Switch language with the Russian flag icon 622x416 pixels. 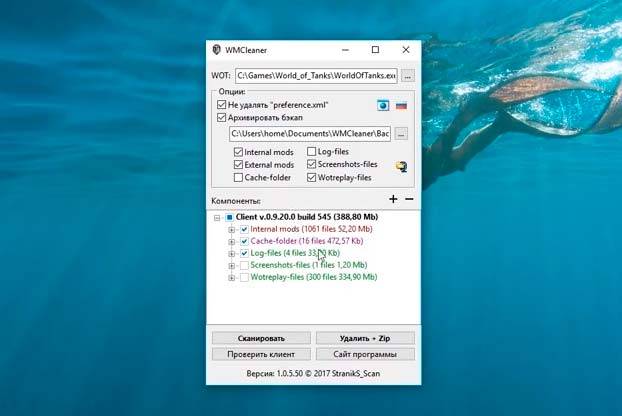point(402,105)
